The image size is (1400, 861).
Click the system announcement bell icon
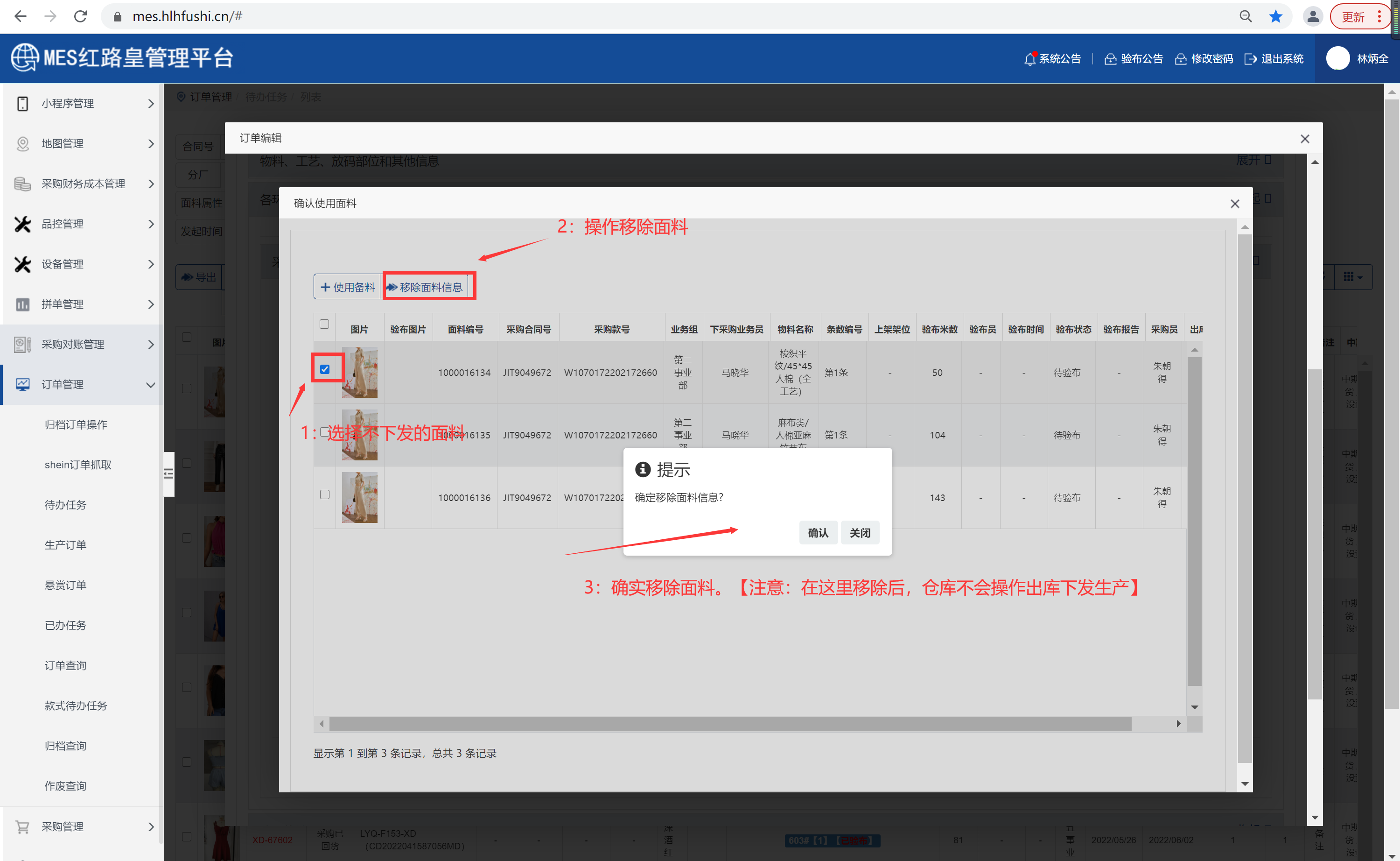point(1029,59)
